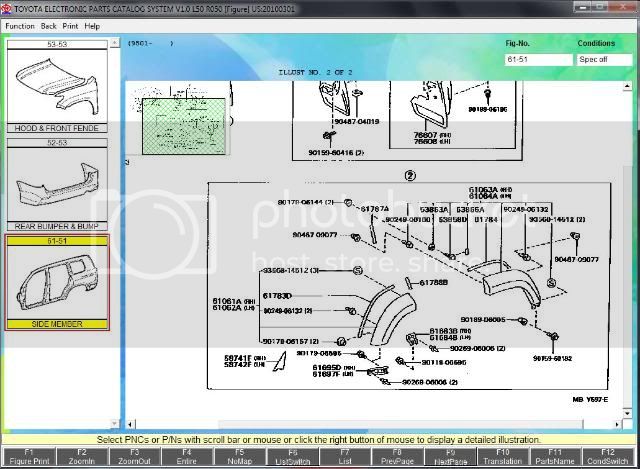This screenshot has height=469, width=640.
Task: Select part number 58741F RH
Action: click(x=245, y=358)
